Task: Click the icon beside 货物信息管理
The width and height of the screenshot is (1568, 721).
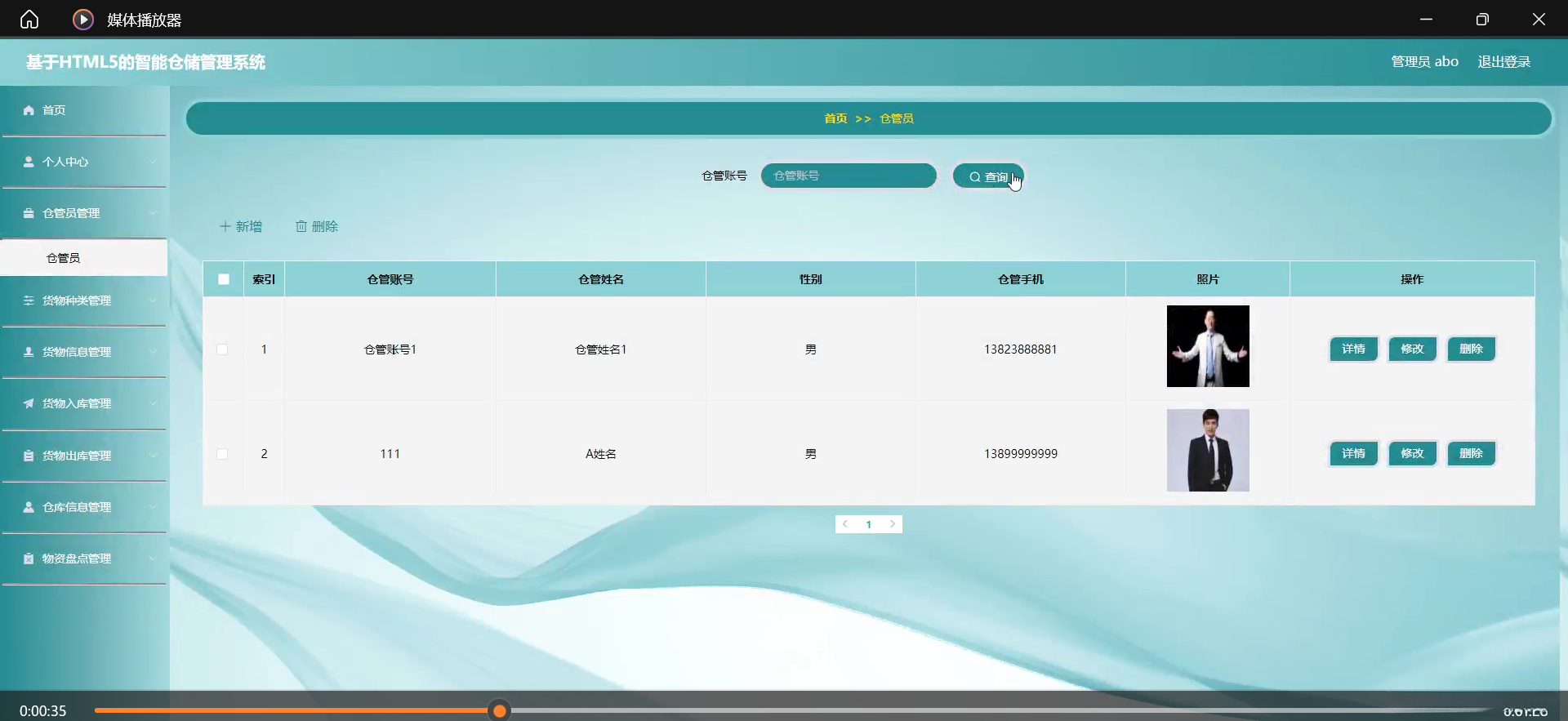Action: click(x=29, y=352)
